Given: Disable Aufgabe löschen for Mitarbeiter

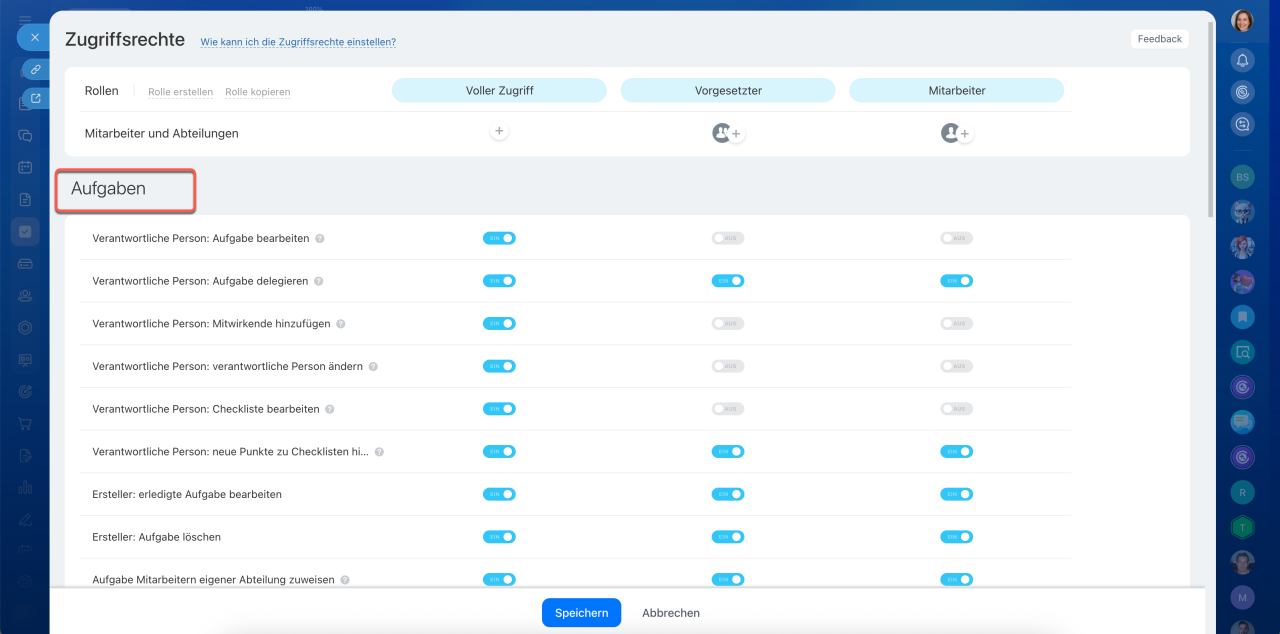Looking at the screenshot, I should [x=957, y=537].
